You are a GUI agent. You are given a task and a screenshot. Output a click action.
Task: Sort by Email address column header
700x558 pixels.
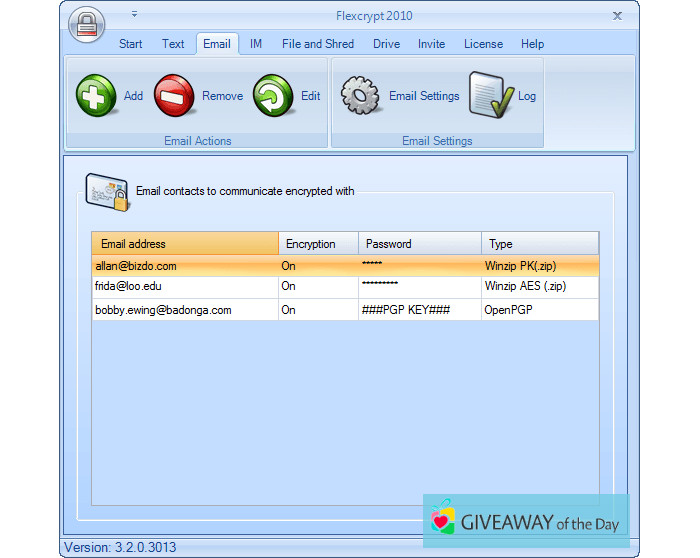click(x=185, y=244)
